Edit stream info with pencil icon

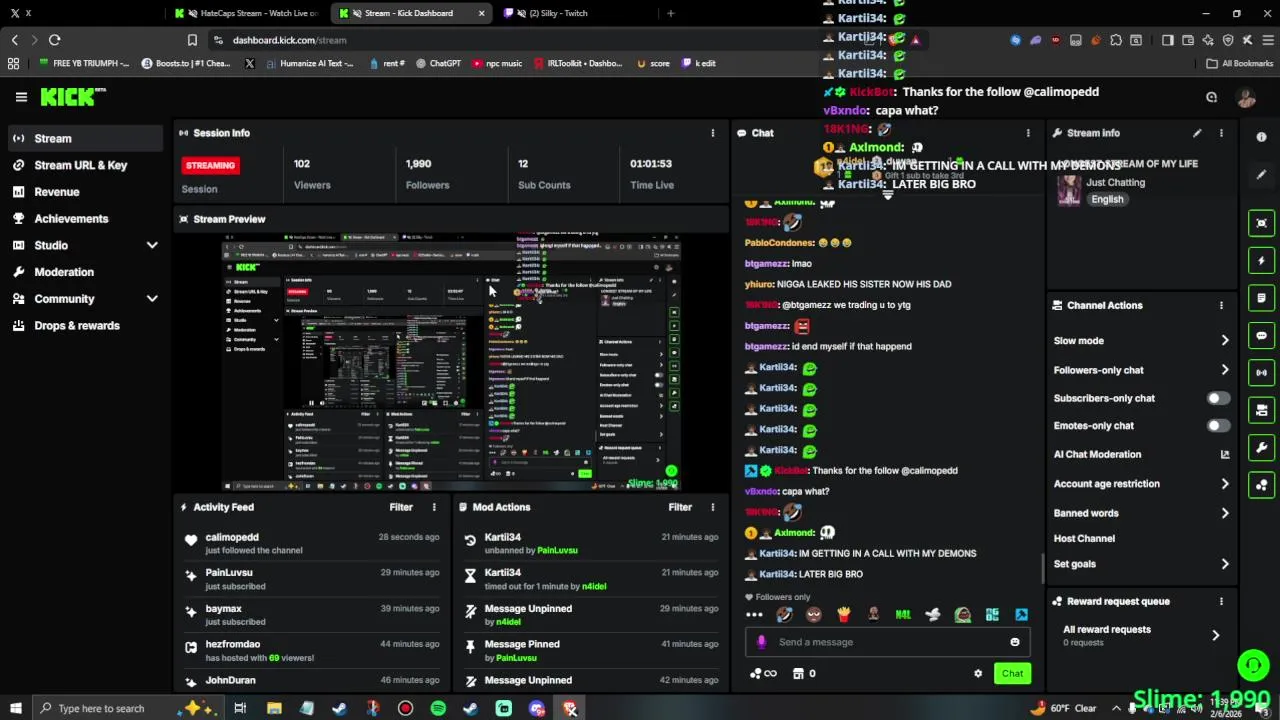[x=1197, y=133]
